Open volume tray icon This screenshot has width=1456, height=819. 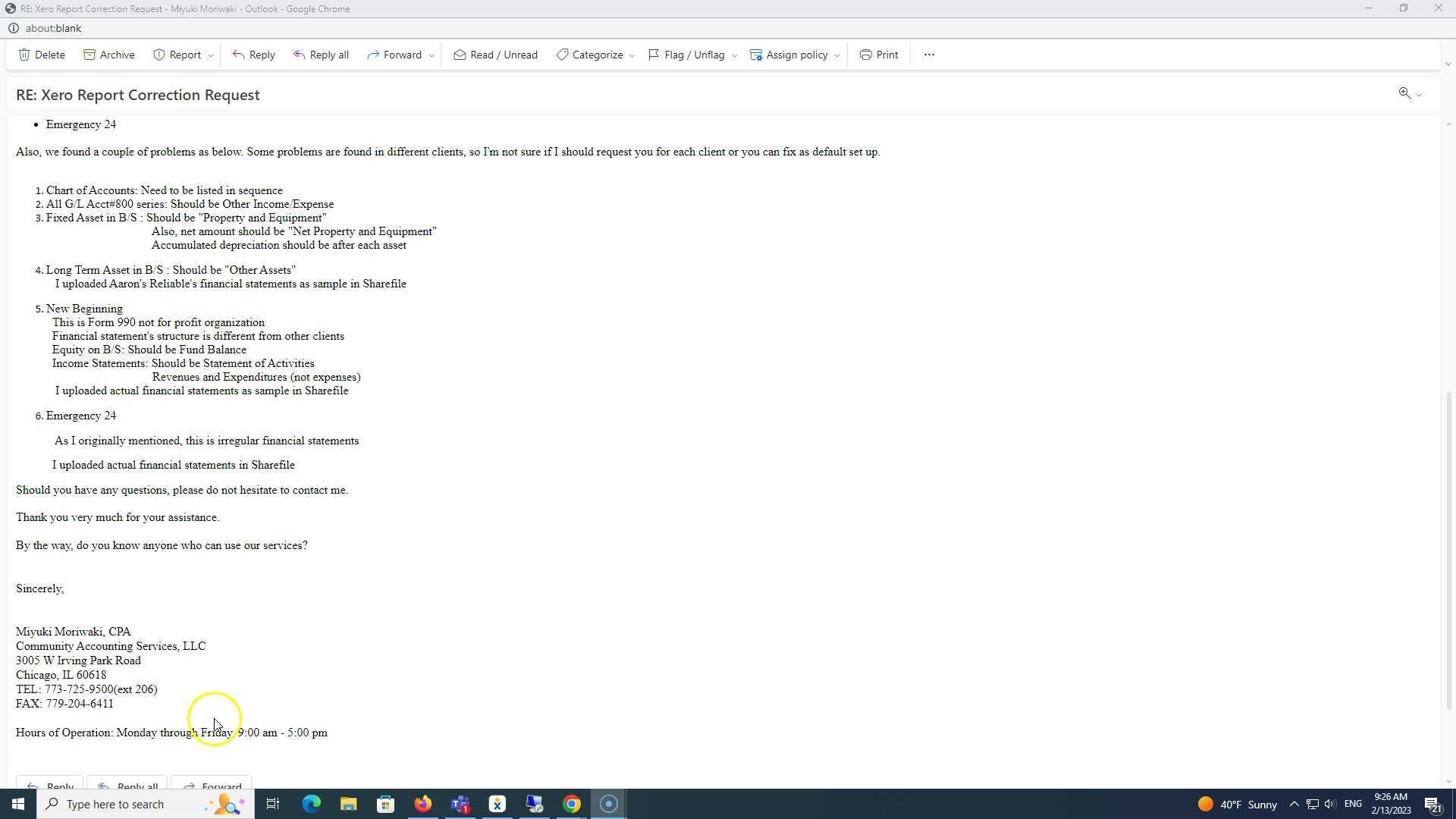1329,804
